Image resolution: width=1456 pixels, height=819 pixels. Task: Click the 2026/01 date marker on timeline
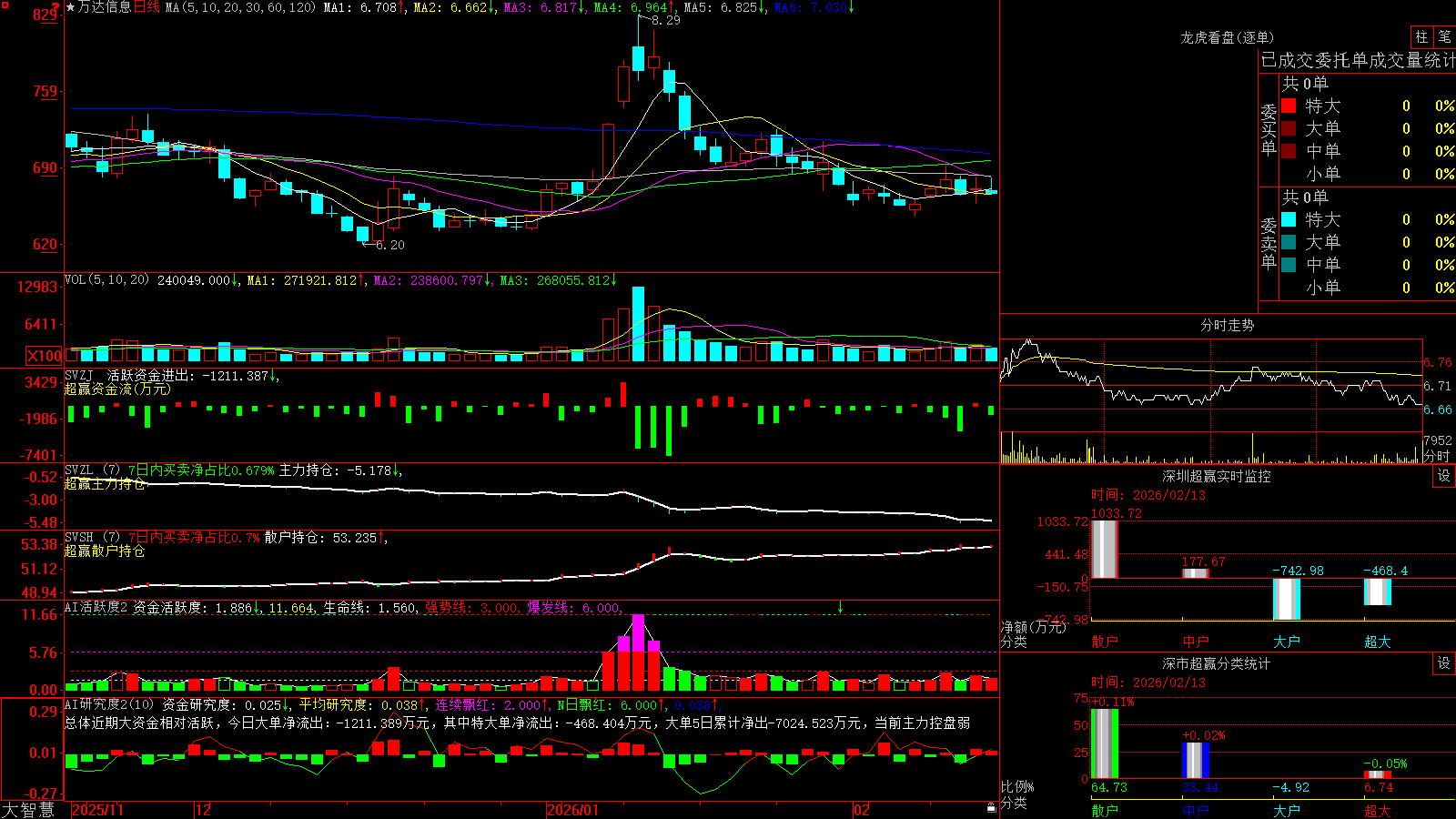(572, 810)
